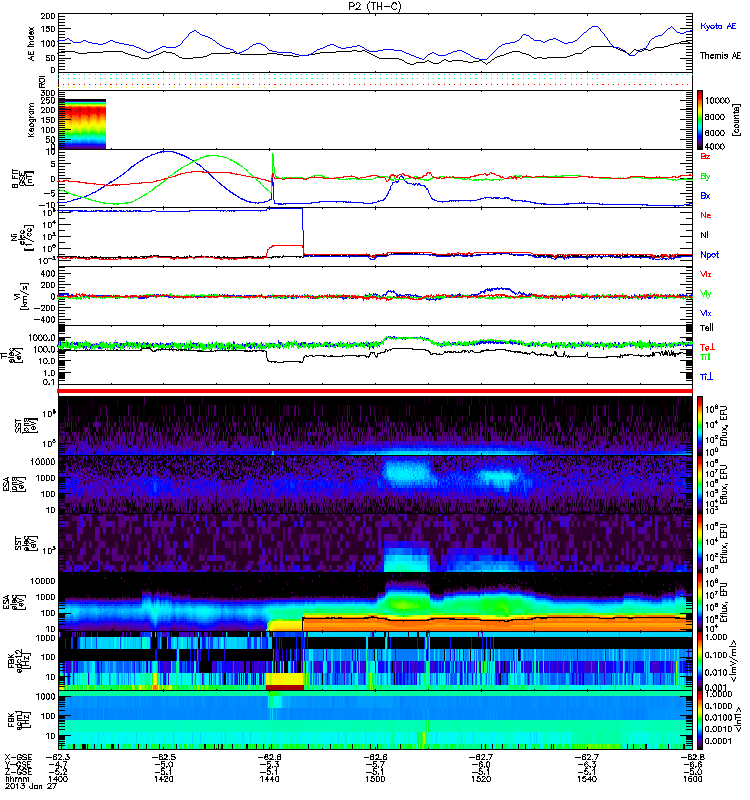Click the ESA ion Eflux color bar
Screen dimensions: 750x800
700,485
